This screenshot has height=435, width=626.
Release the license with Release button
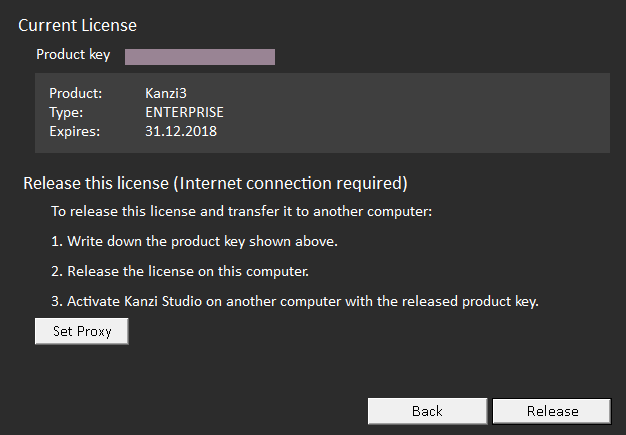tap(551, 411)
